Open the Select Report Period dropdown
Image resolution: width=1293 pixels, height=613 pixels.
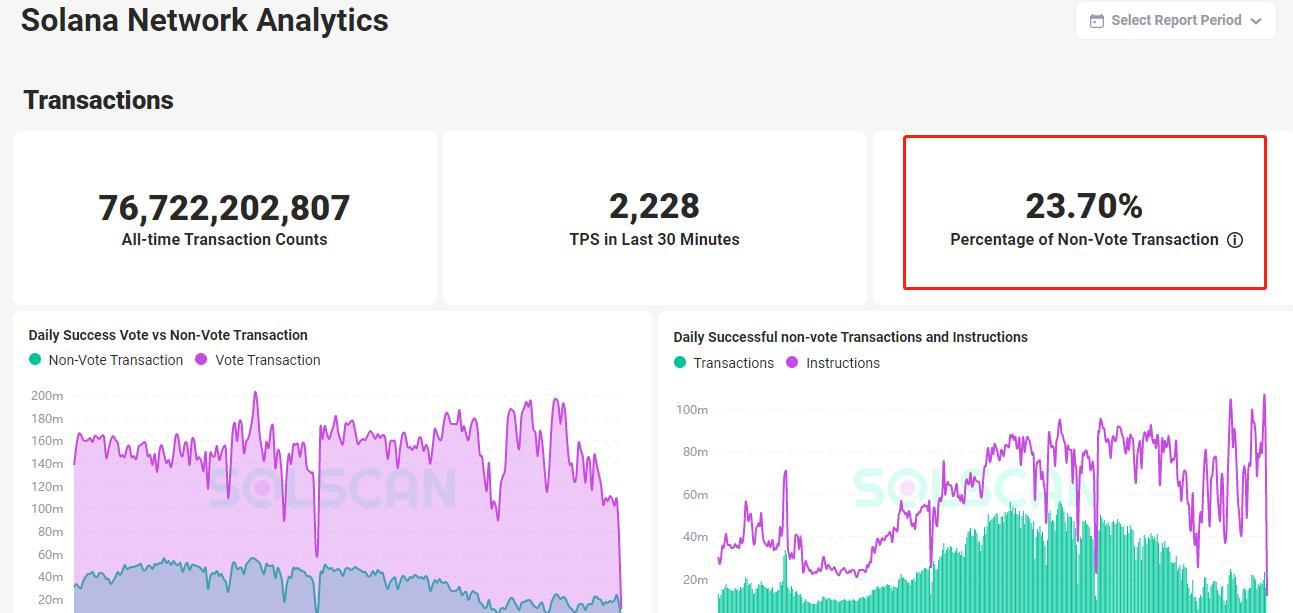(1176, 21)
